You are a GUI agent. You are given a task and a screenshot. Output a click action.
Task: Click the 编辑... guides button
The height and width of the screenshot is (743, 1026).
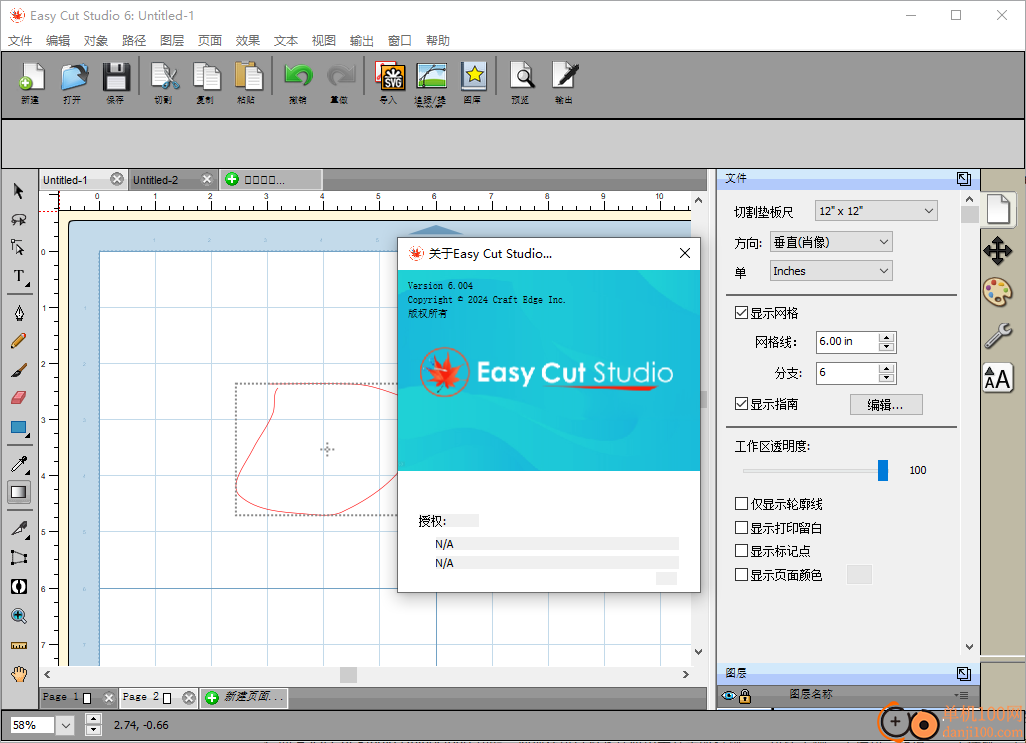[886, 405]
